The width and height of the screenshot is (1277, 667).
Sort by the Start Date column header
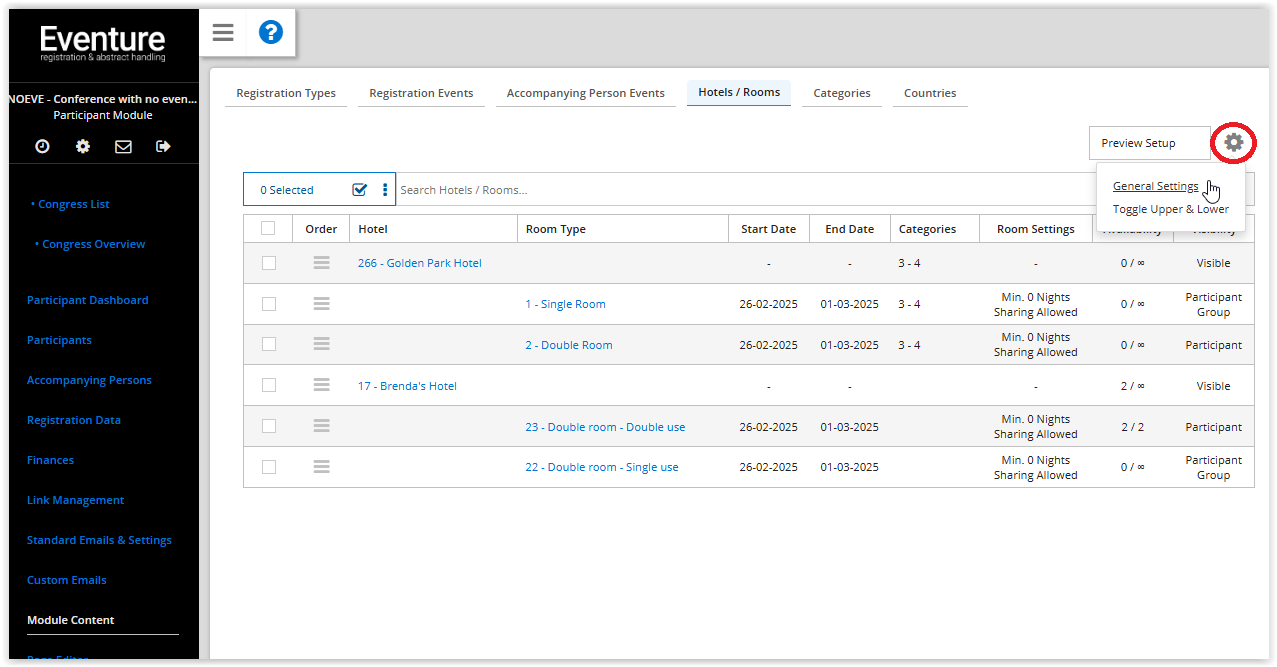click(768, 229)
